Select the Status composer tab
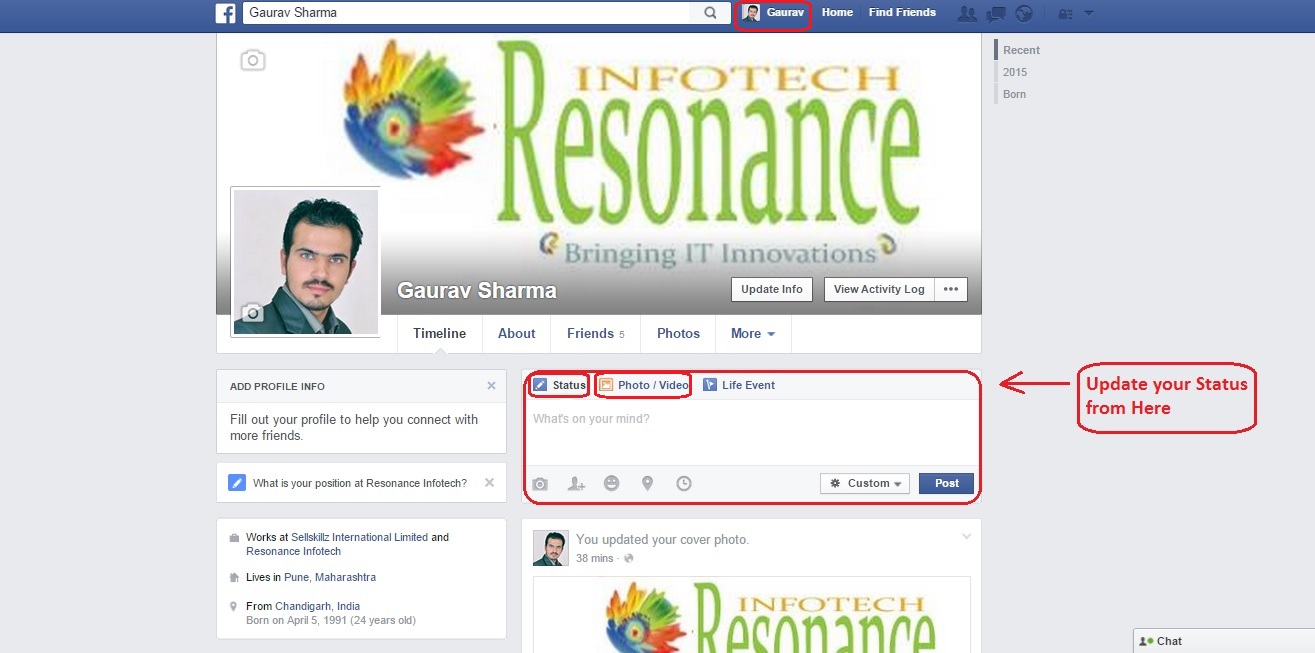The height and width of the screenshot is (653, 1315). pos(559,385)
